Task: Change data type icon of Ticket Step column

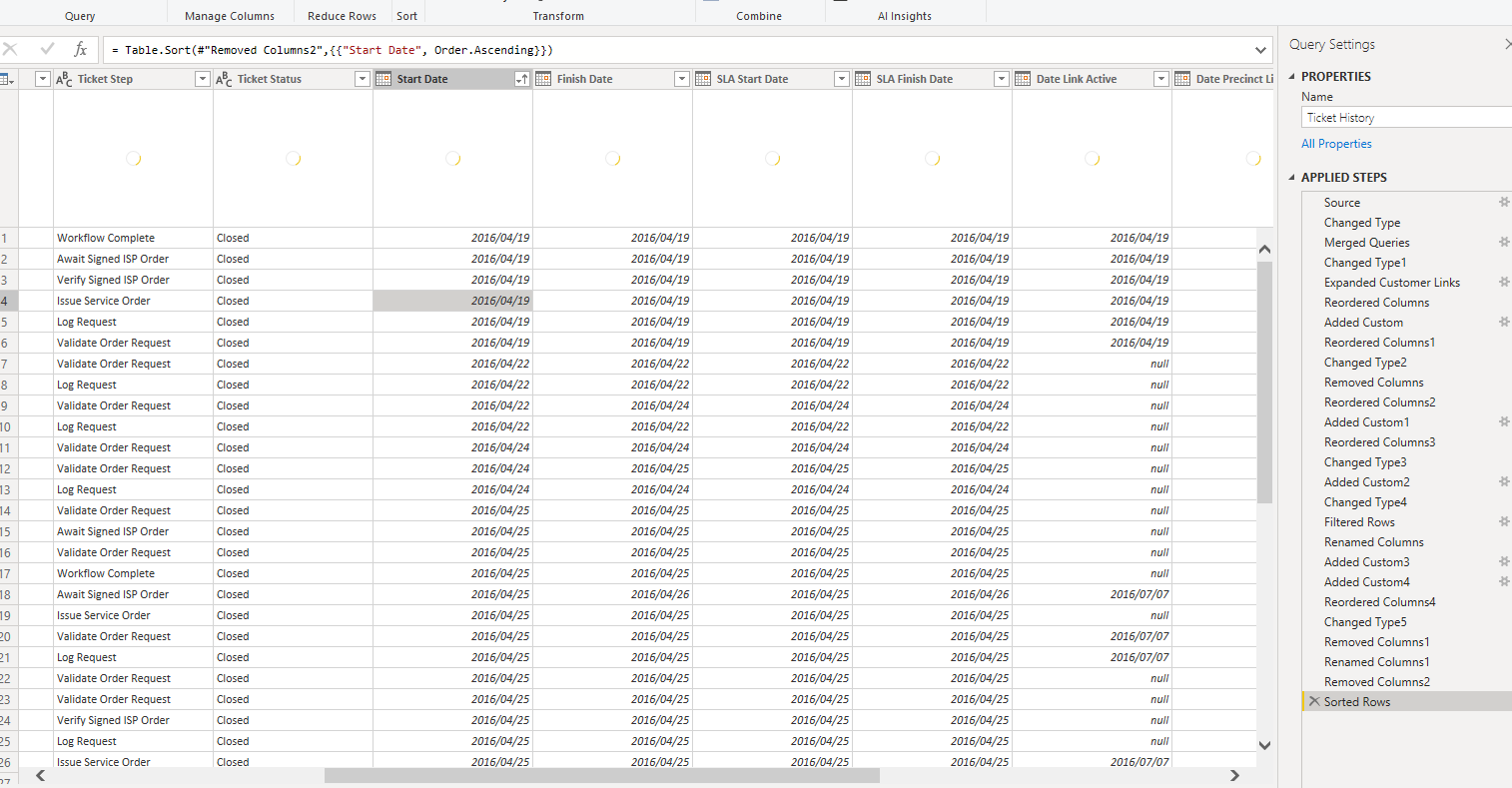Action: coord(64,79)
